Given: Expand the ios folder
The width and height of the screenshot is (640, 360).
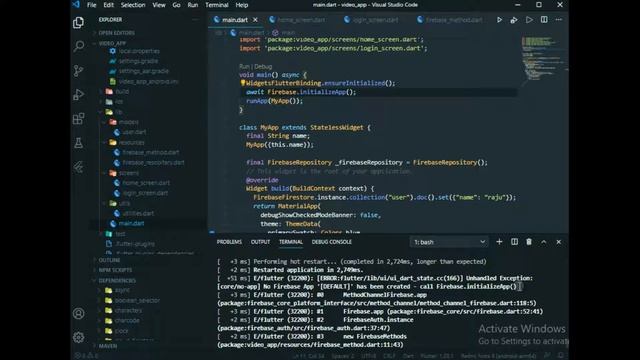Looking at the screenshot, I should (119, 102).
